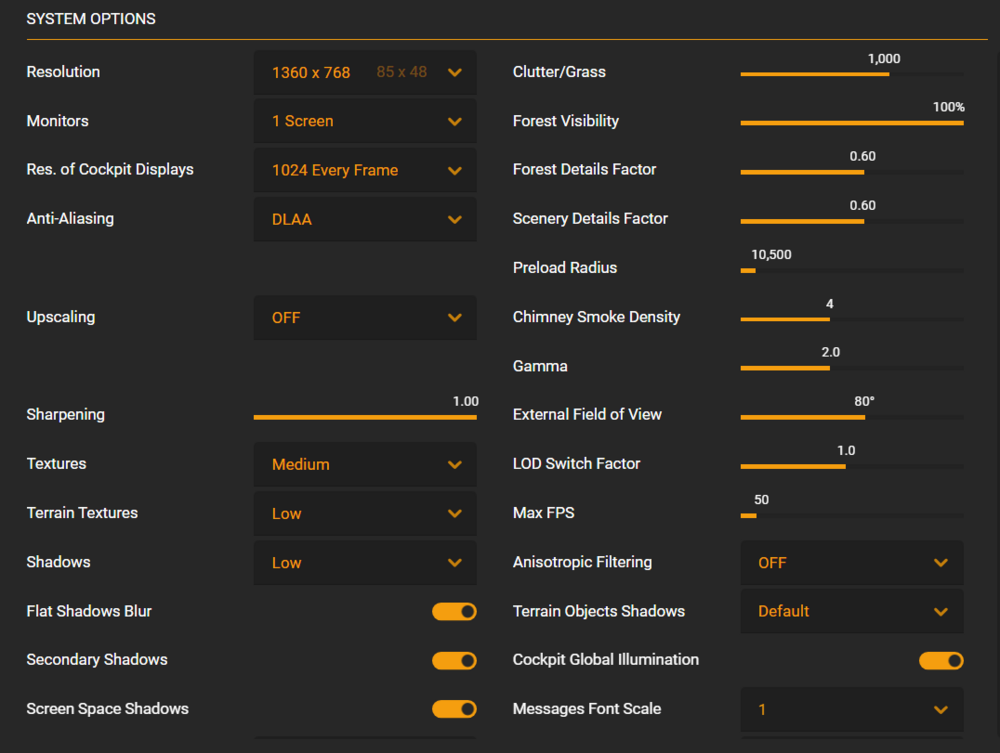
Task: Change the Anti-Aliasing DLAA dropdown
Action: [365, 219]
